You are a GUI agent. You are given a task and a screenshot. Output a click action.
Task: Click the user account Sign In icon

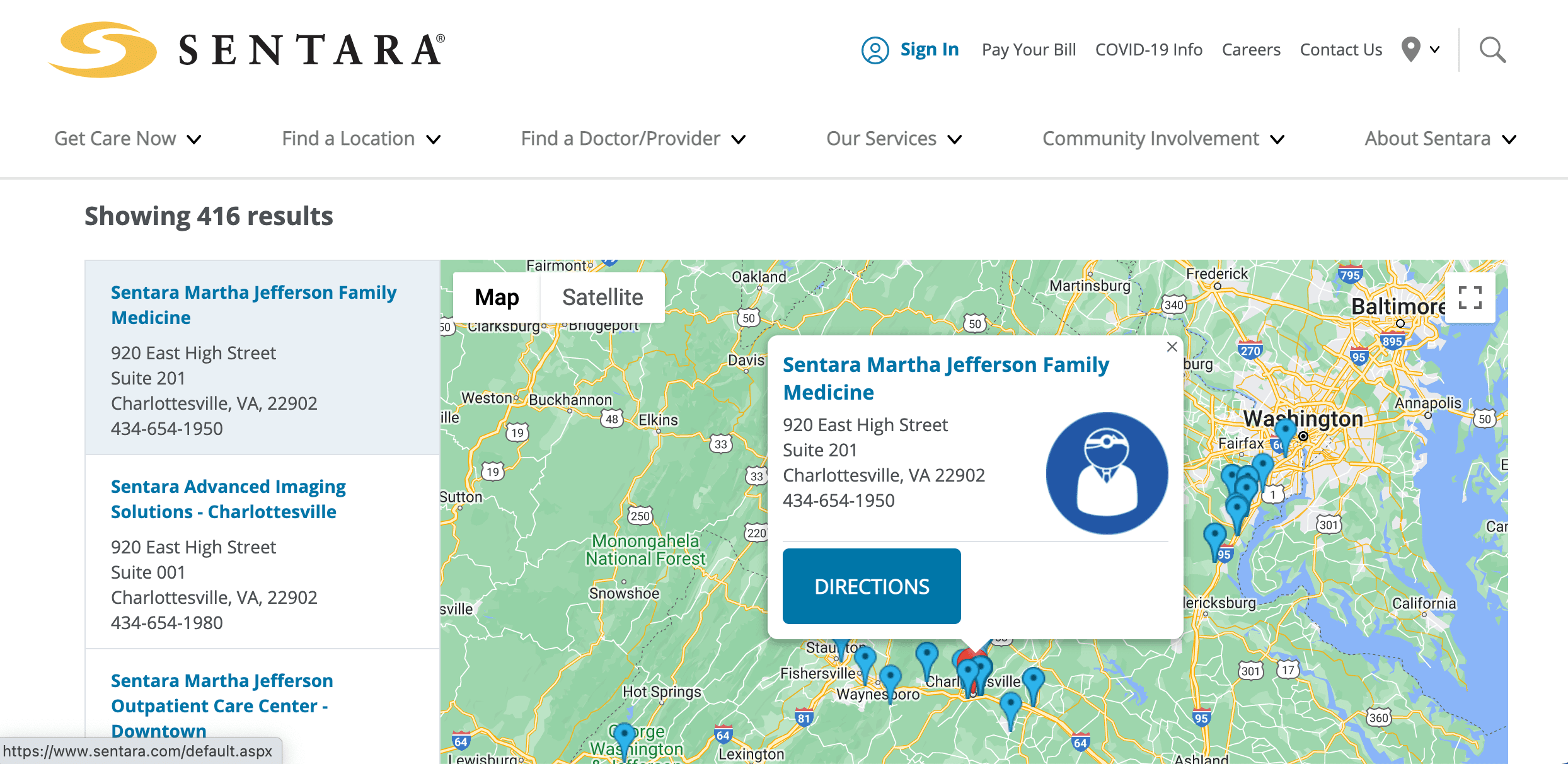tap(875, 50)
